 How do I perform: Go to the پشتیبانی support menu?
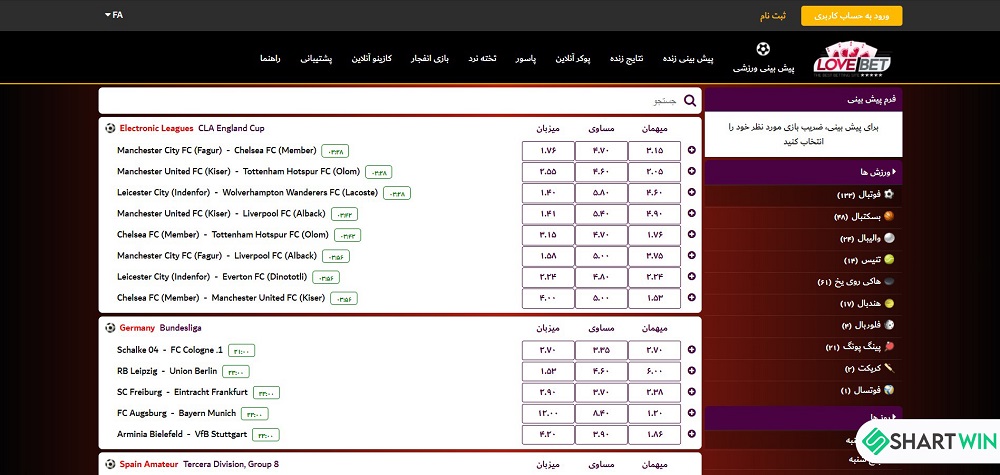[x=319, y=59]
